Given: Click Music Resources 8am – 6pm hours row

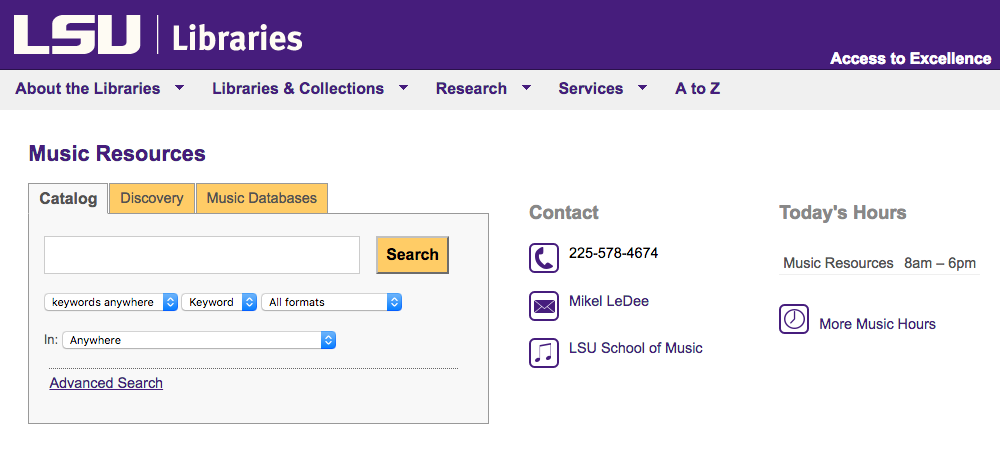Looking at the screenshot, I should [879, 263].
